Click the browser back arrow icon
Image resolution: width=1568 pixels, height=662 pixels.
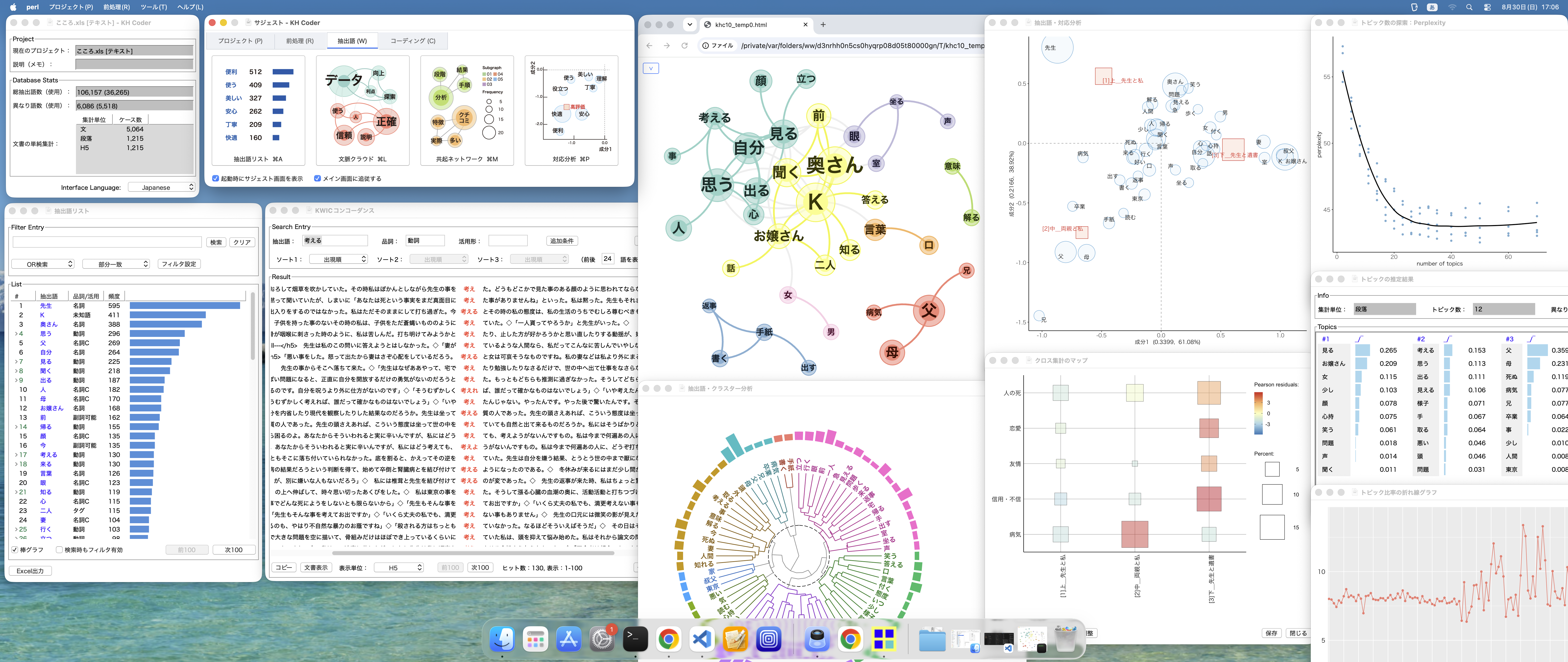(649, 46)
